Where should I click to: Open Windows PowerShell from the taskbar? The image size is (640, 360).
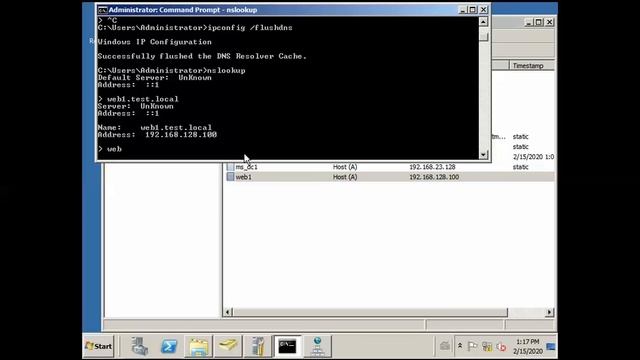point(169,346)
